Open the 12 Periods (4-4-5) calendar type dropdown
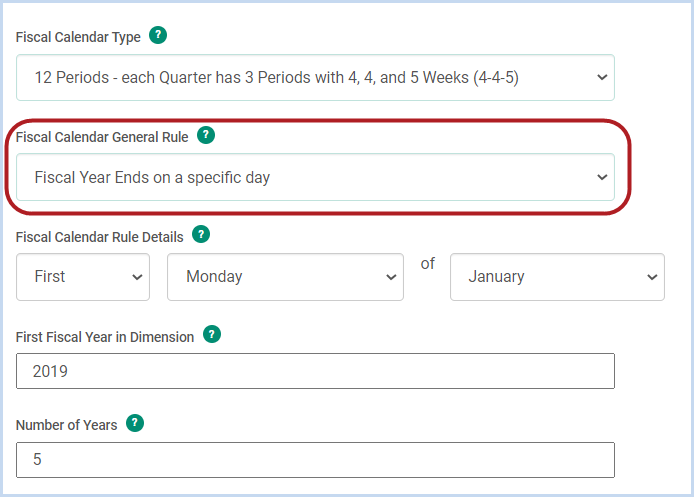Image resolution: width=694 pixels, height=497 pixels. pos(315,77)
